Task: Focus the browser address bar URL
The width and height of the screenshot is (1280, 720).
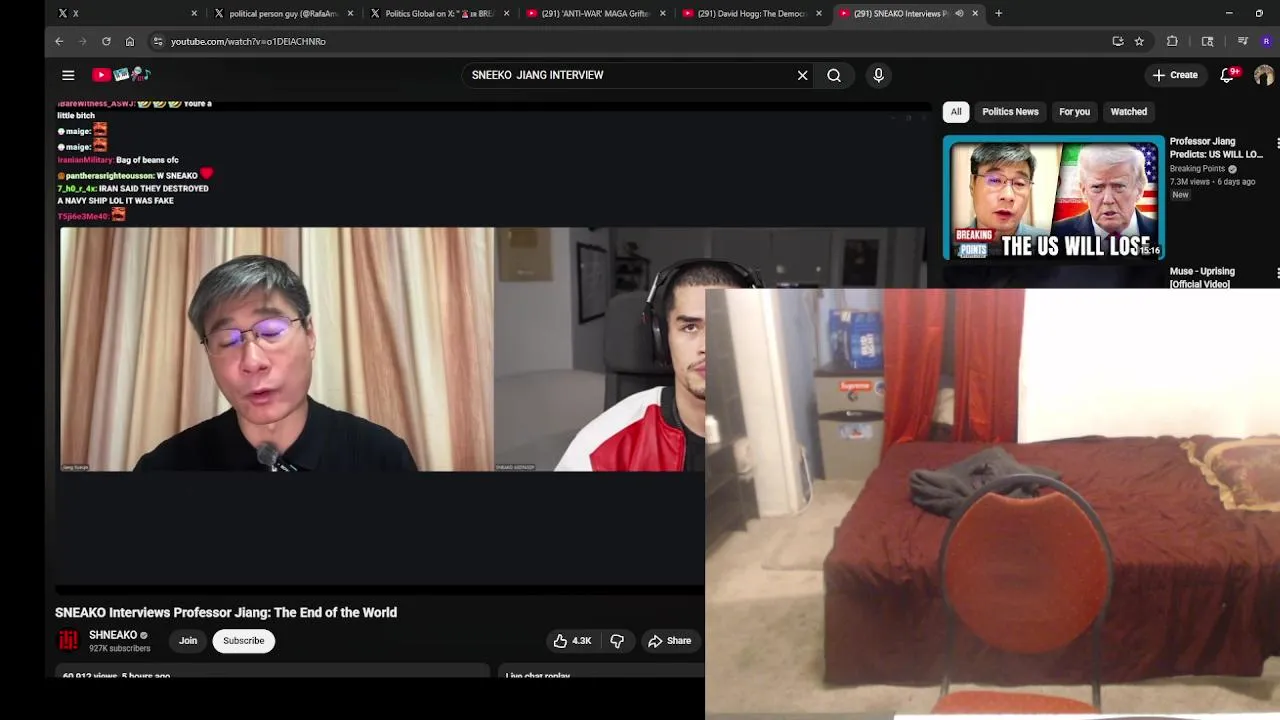Action: pos(248,41)
